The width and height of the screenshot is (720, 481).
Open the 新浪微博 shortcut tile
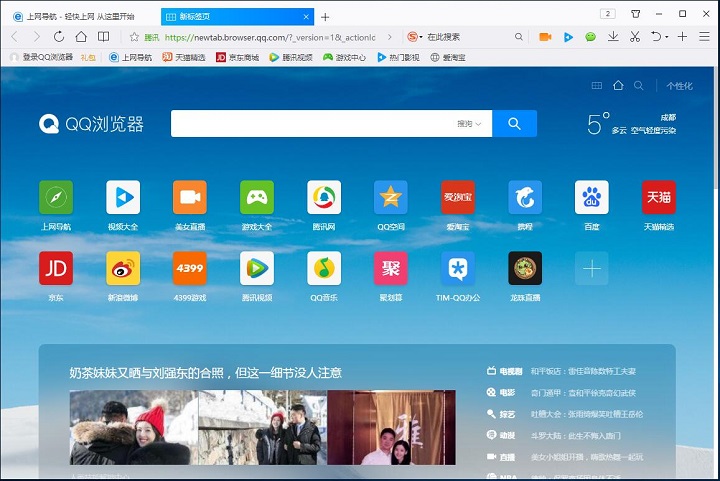pos(123,268)
